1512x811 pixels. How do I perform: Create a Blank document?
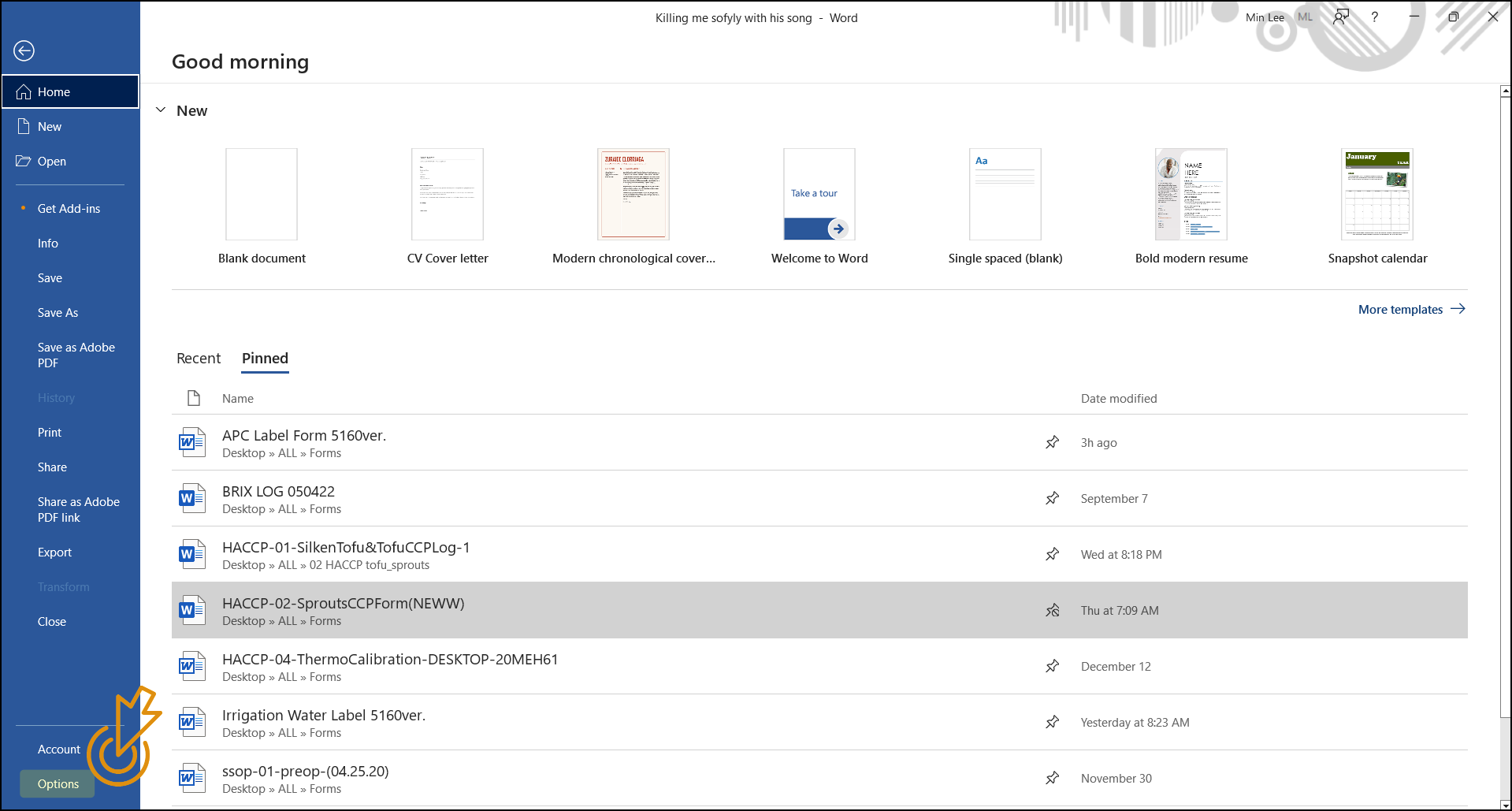262,206
